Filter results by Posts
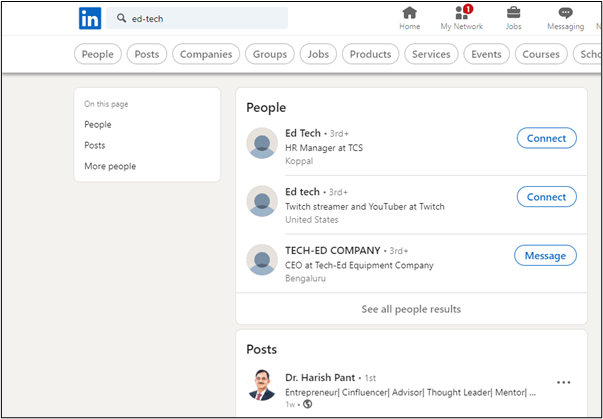 click(x=147, y=54)
